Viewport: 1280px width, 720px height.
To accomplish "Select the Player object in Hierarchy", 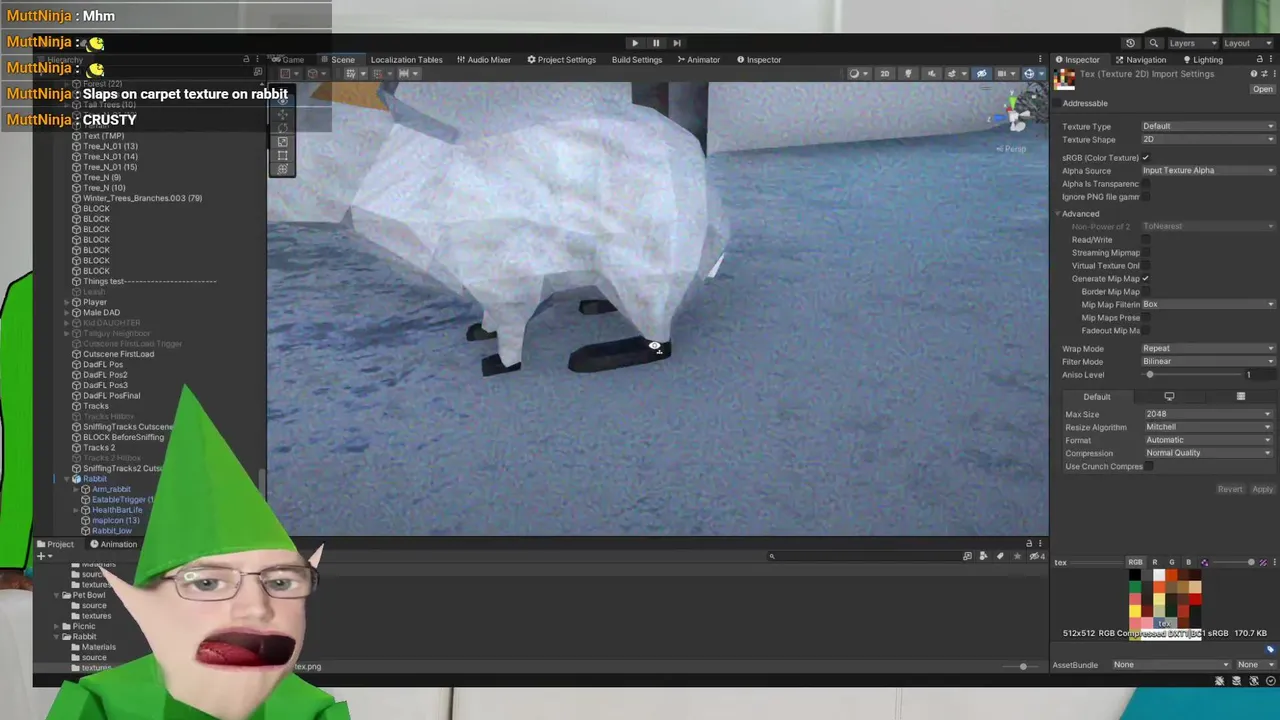I will coord(94,302).
